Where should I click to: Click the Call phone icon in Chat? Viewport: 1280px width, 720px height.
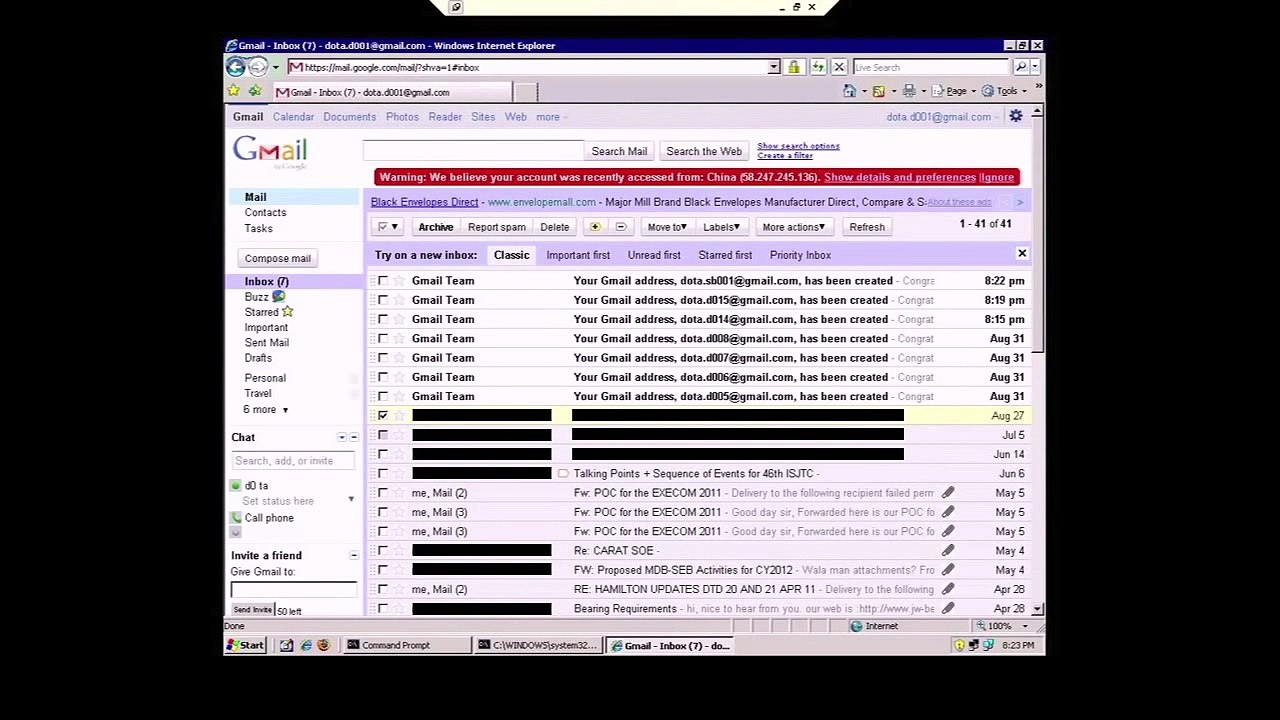pos(236,518)
